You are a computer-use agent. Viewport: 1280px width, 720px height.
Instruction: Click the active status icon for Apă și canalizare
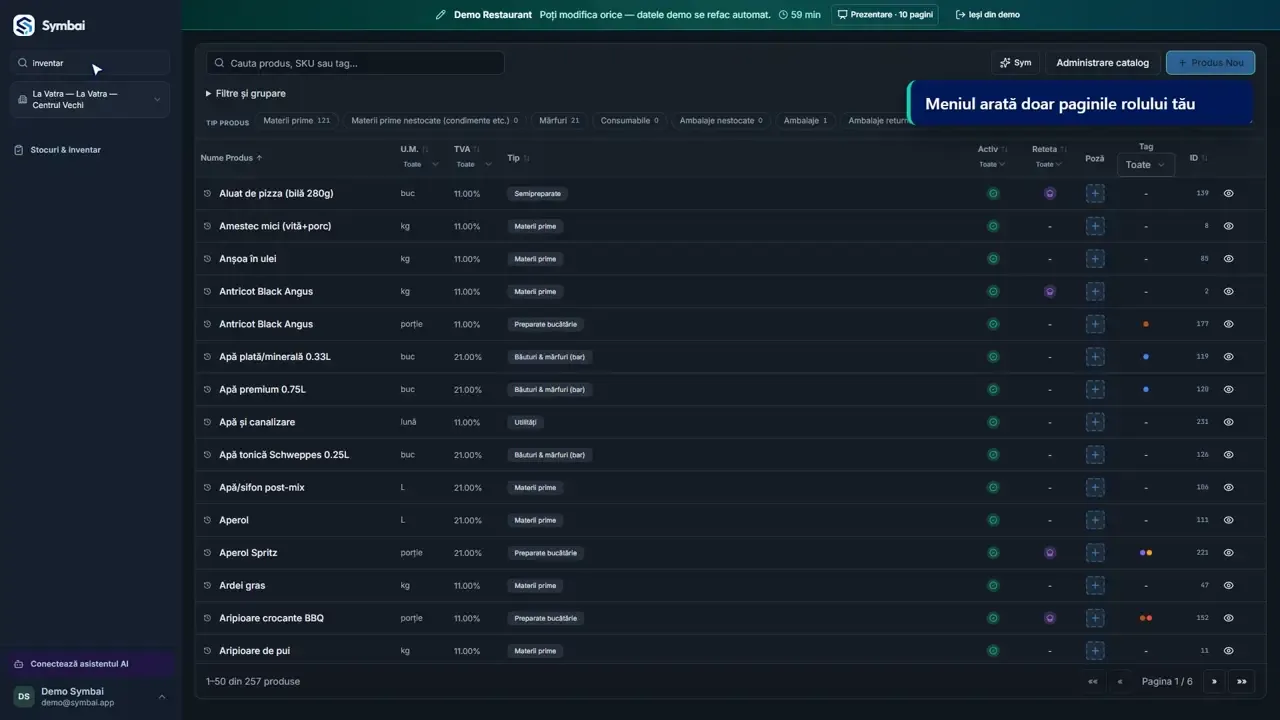tap(993, 422)
